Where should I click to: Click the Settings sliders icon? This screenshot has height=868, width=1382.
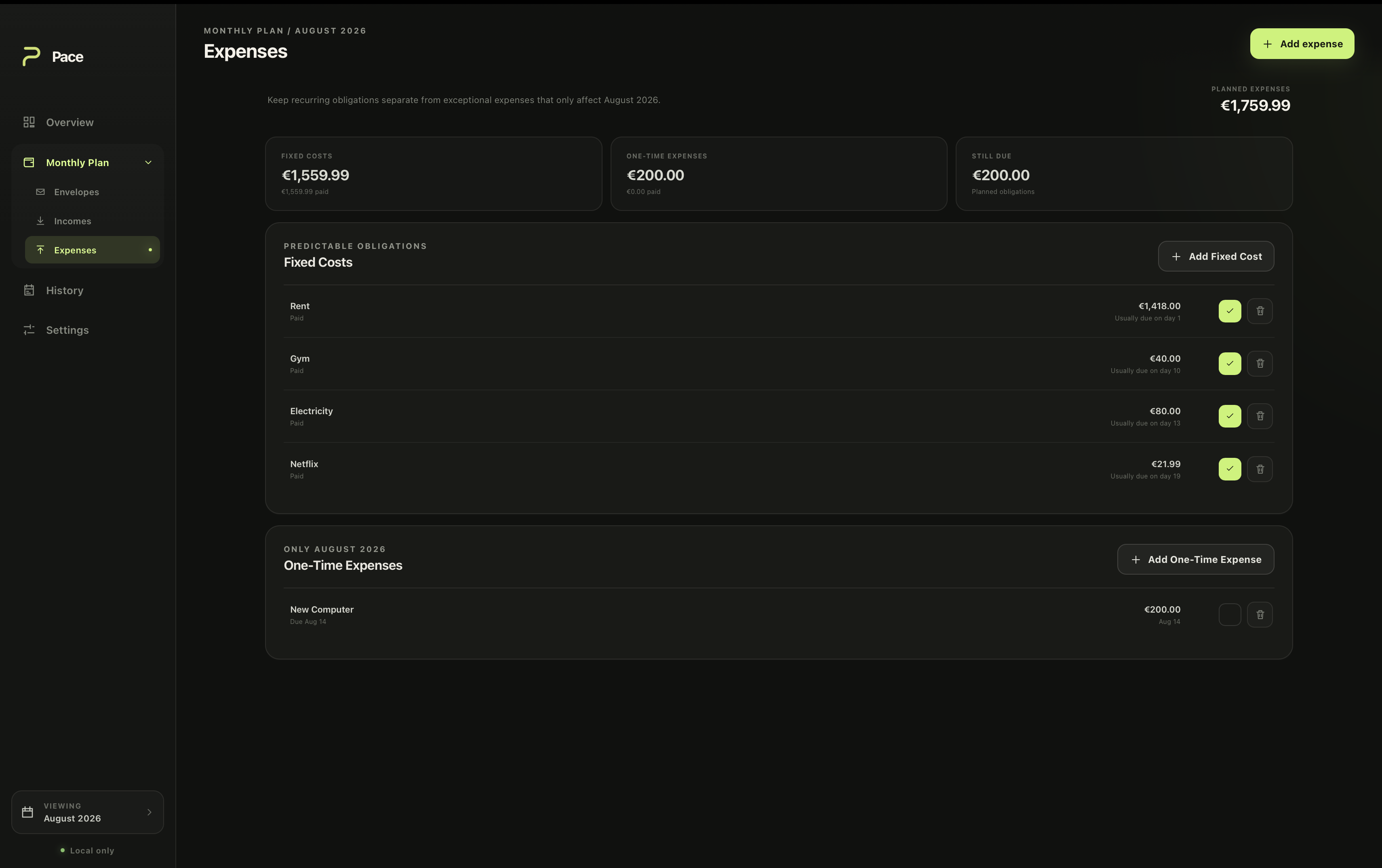click(29, 329)
